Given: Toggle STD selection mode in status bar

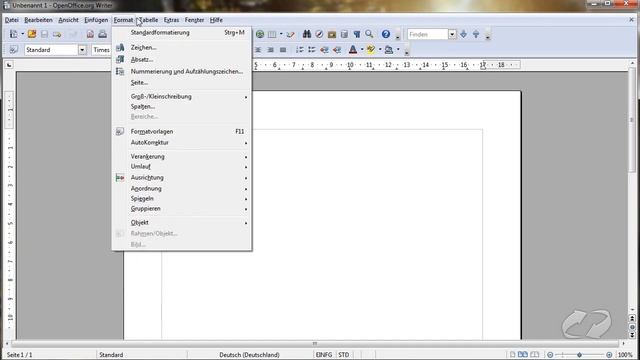Looking at the screenshot, I should [344, 355].
